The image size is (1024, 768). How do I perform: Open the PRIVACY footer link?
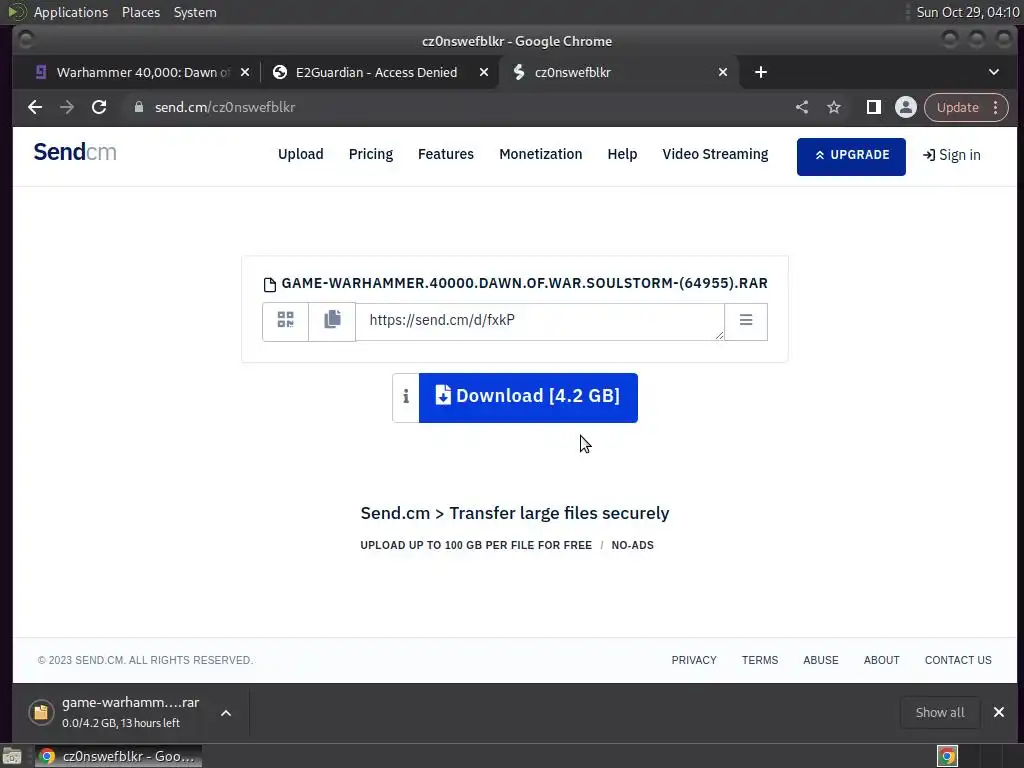tap(694, 660)
